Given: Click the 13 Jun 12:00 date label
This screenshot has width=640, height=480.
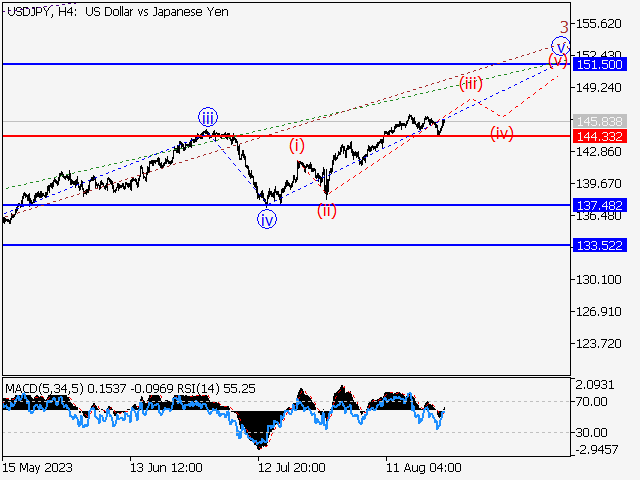Looking at the screenshot, I should pos(166,467).
